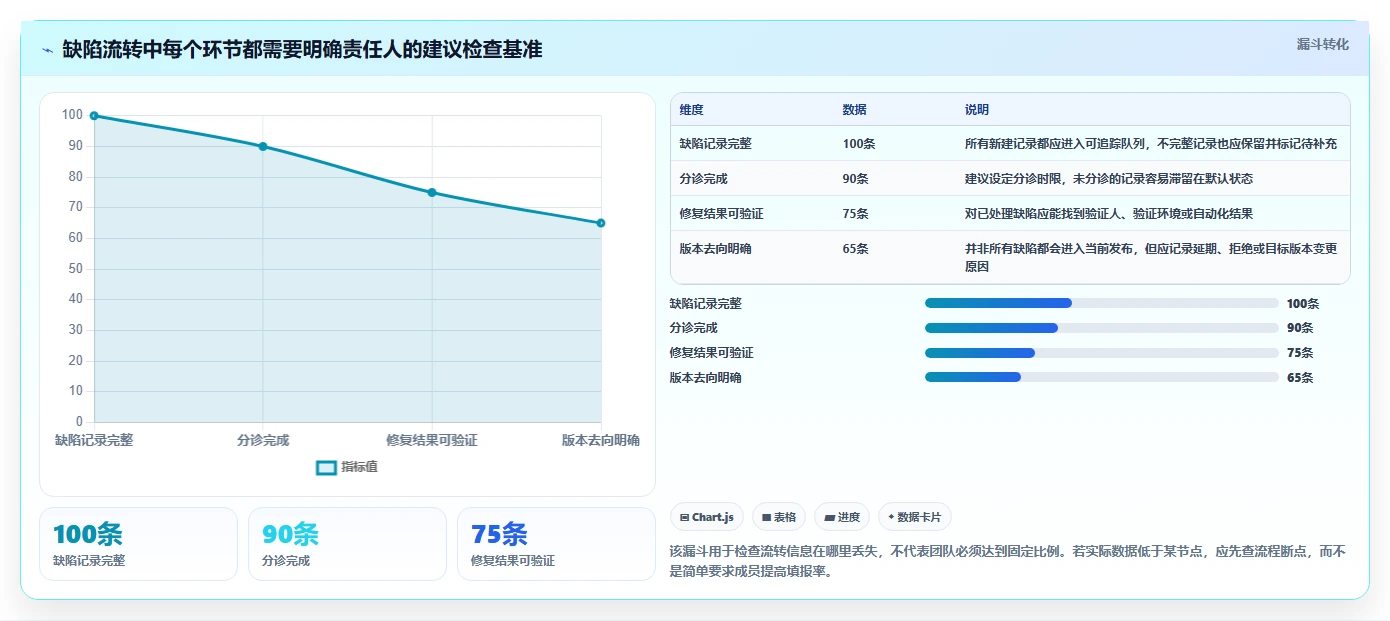Click the lightning icon beside the title
1390x621 pixels.
48,50
